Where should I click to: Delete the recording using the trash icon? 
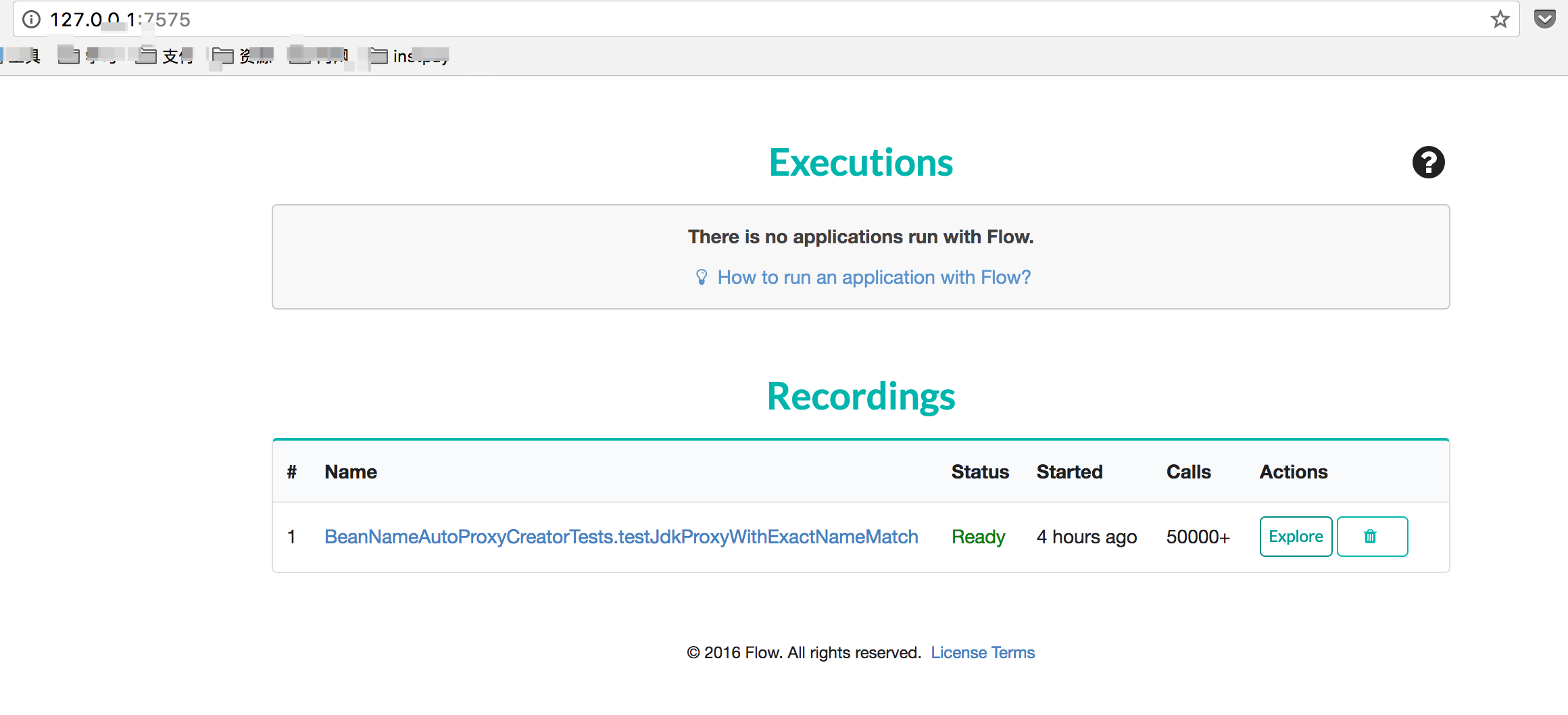[x=1371, y=537]
